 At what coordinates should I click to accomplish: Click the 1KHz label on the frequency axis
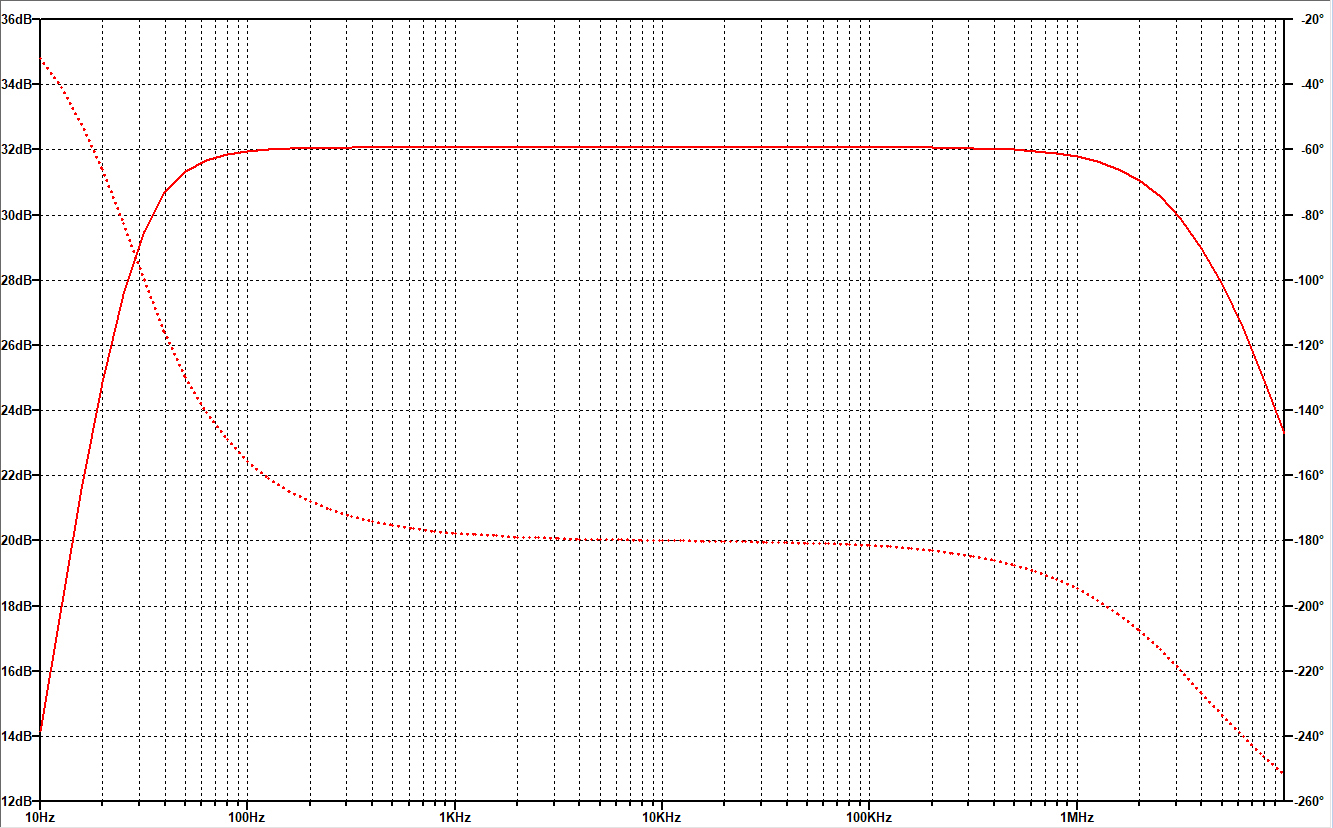click(454, 818)
